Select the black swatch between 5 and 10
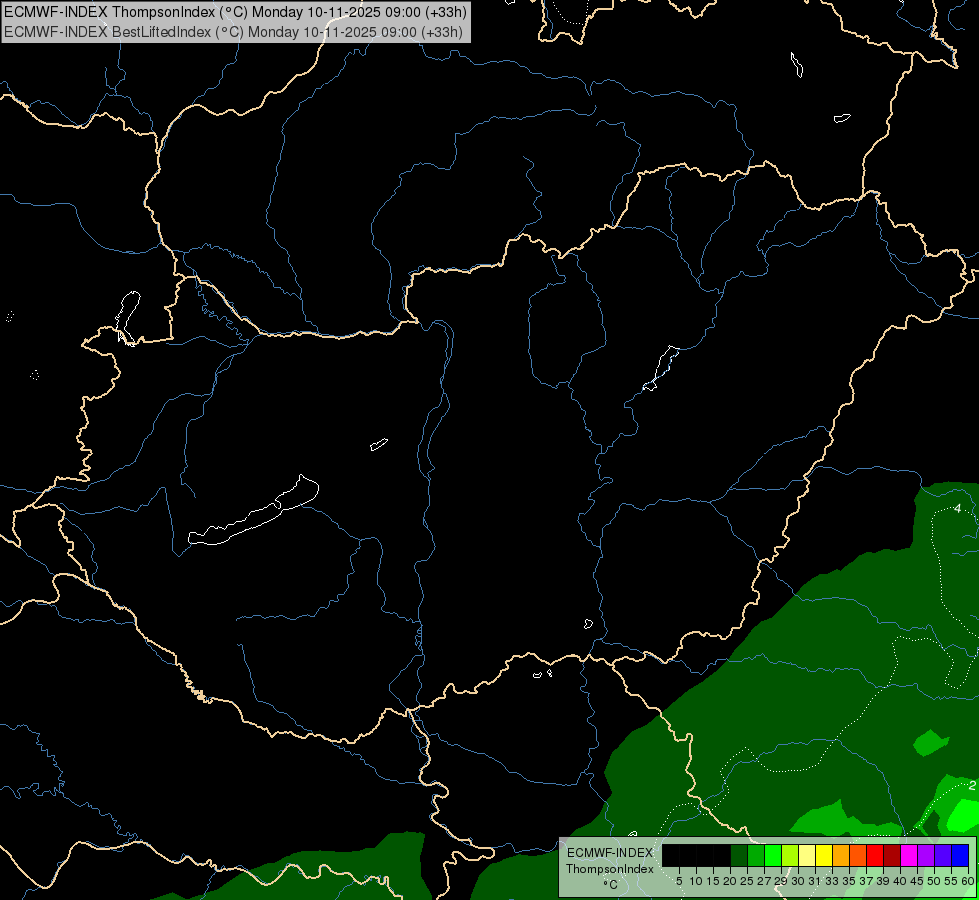Screen dimensions: 979x900 688,855
